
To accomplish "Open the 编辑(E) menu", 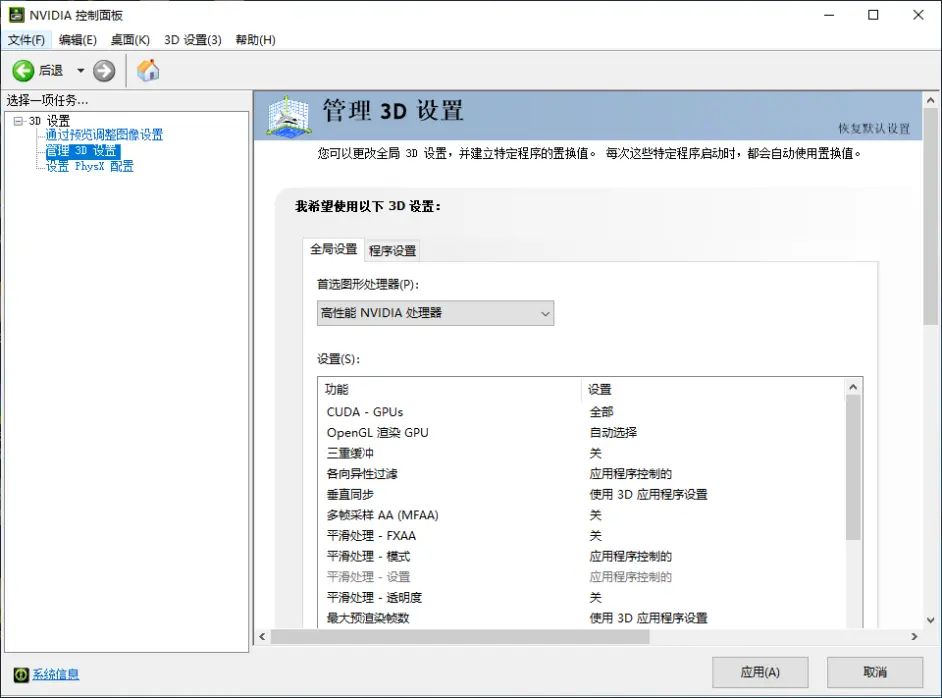I will tap(77, 40).
